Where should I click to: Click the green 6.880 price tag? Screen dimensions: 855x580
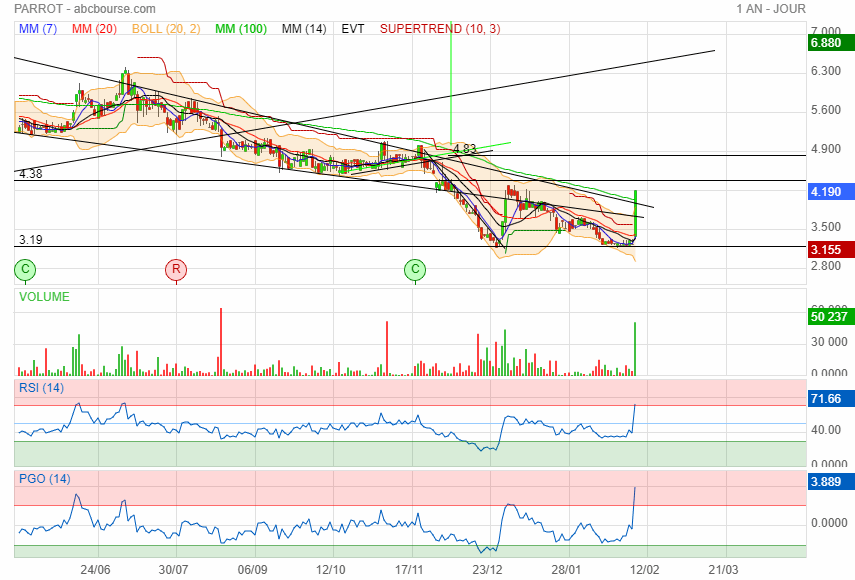coord(826,43)
